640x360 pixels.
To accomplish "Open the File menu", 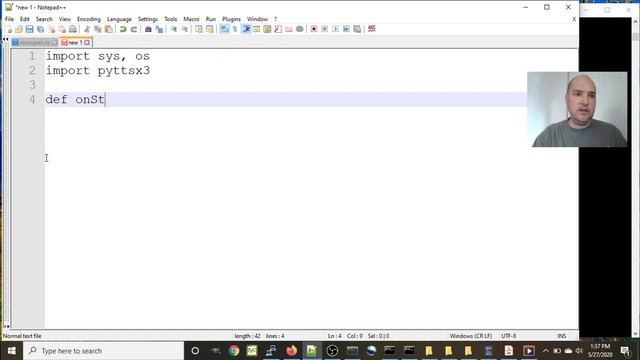I will click(9, 19).
